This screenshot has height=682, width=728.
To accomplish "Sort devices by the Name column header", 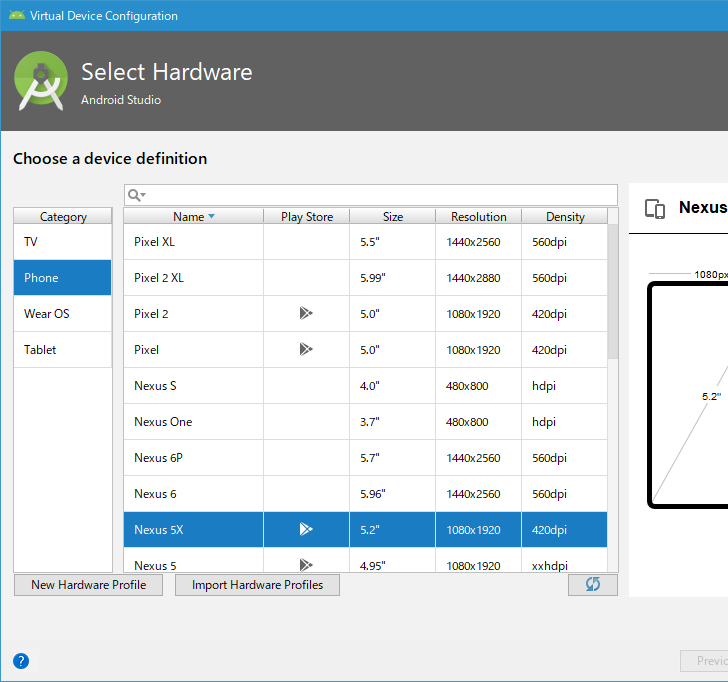I will [194, 216].
